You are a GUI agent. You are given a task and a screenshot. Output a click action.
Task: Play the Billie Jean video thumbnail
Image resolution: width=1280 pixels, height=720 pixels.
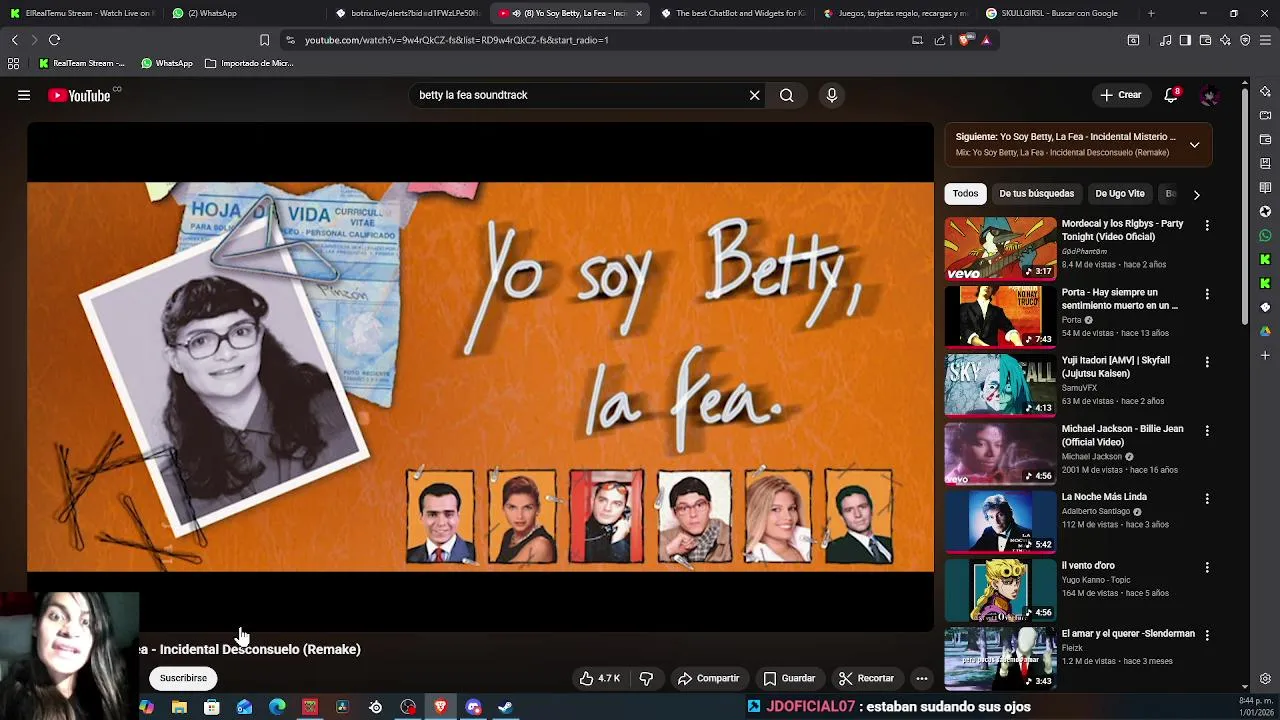(1000, 453)
